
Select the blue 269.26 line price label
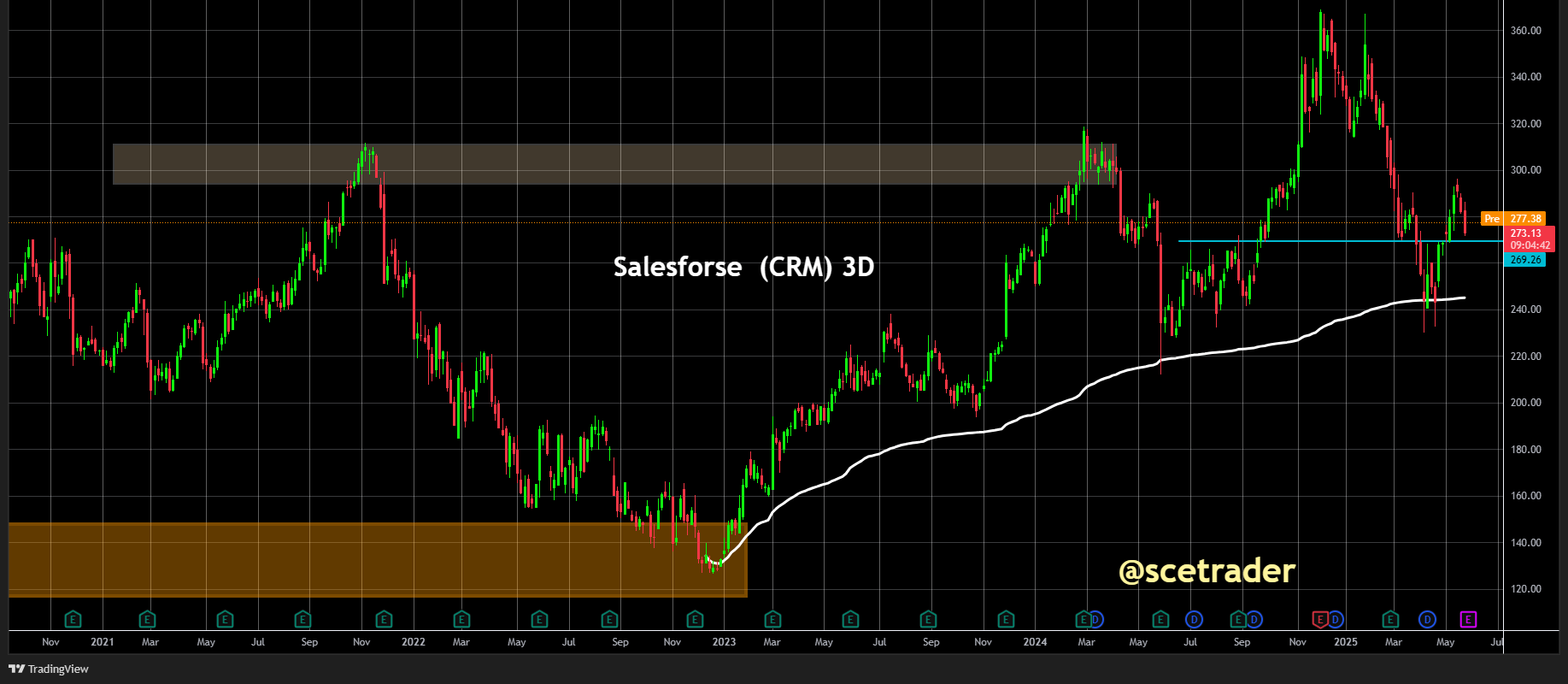(x=1525, y=260)
